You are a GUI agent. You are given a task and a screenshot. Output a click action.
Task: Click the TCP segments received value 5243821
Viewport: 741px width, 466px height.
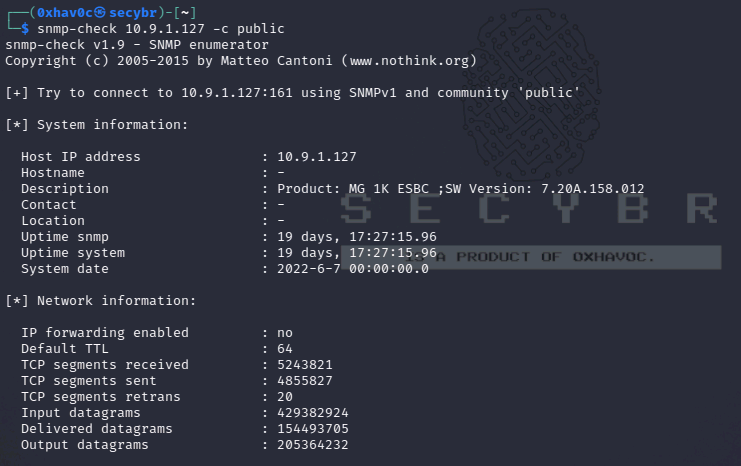[304, 365]
